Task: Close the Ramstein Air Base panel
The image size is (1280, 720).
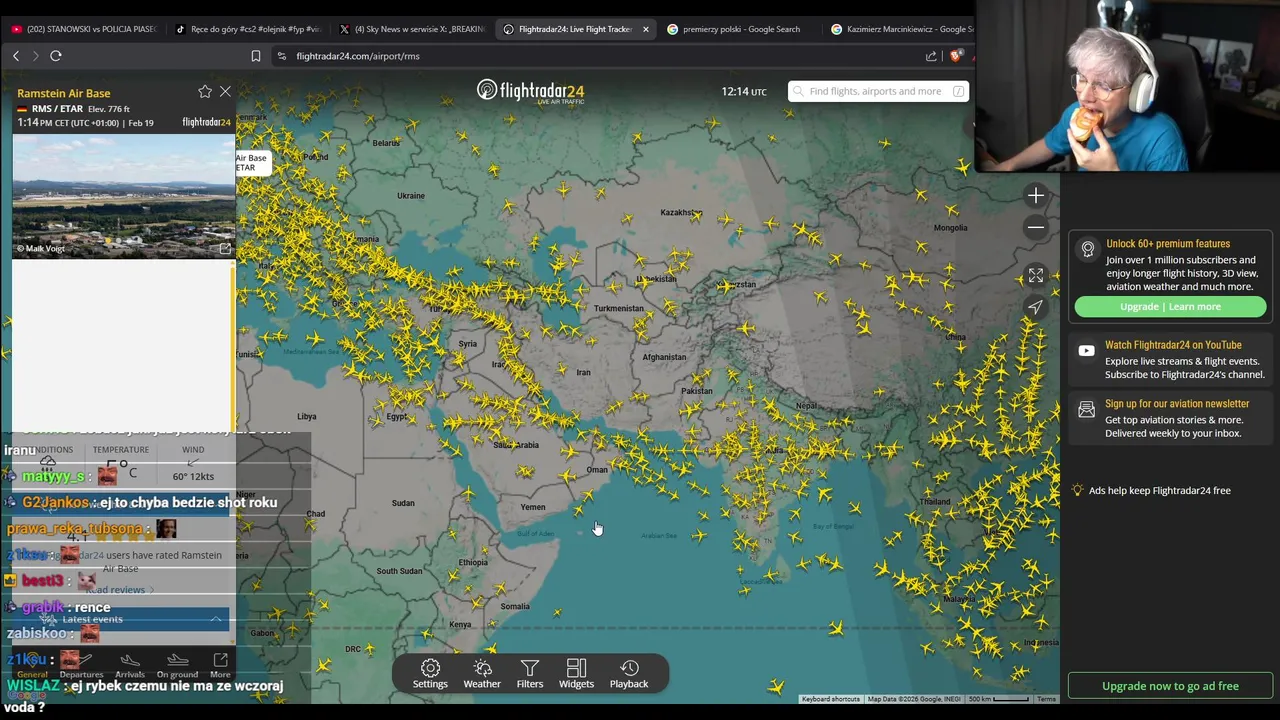Action: (225, 91)
